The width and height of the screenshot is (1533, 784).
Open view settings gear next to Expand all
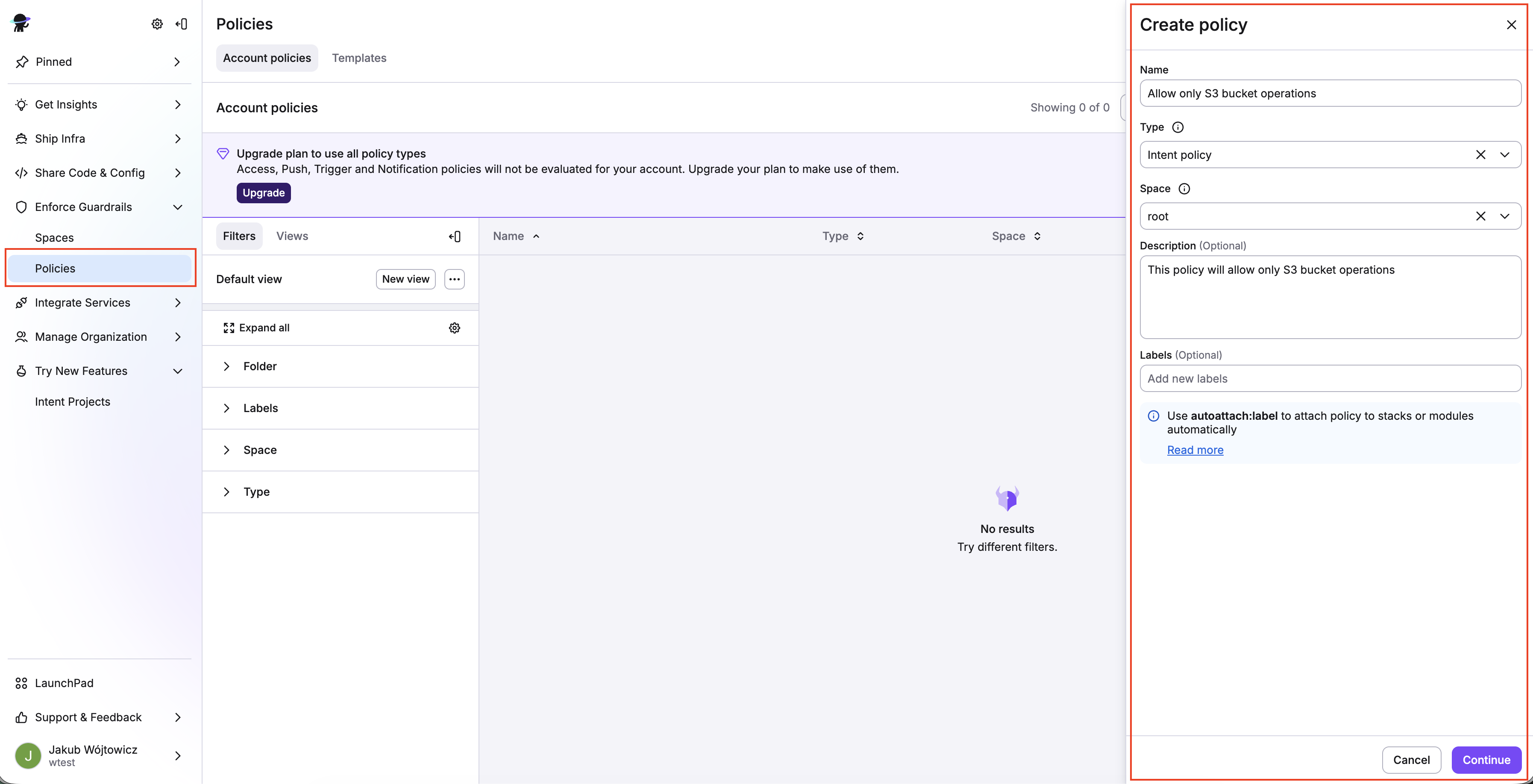tap(454, 328)
